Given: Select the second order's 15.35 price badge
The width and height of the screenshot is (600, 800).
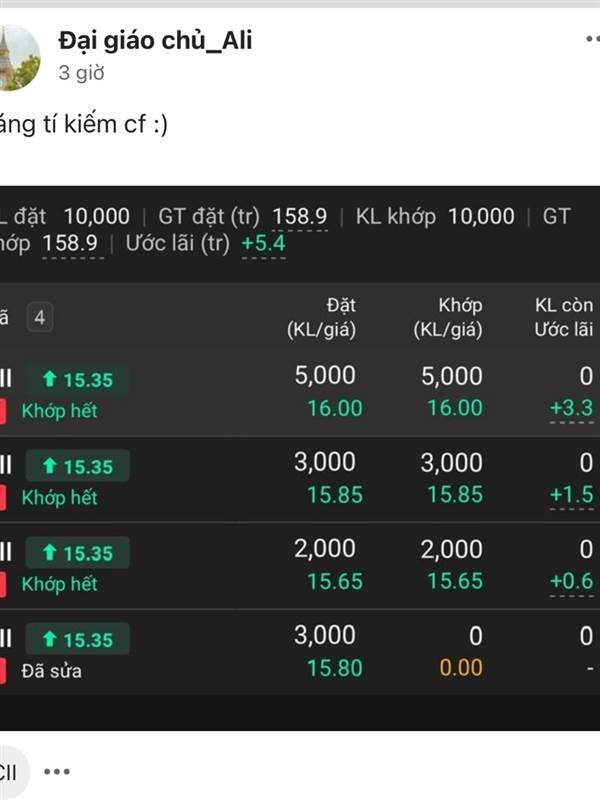Looking at the screenshot, I should point(77,466).
